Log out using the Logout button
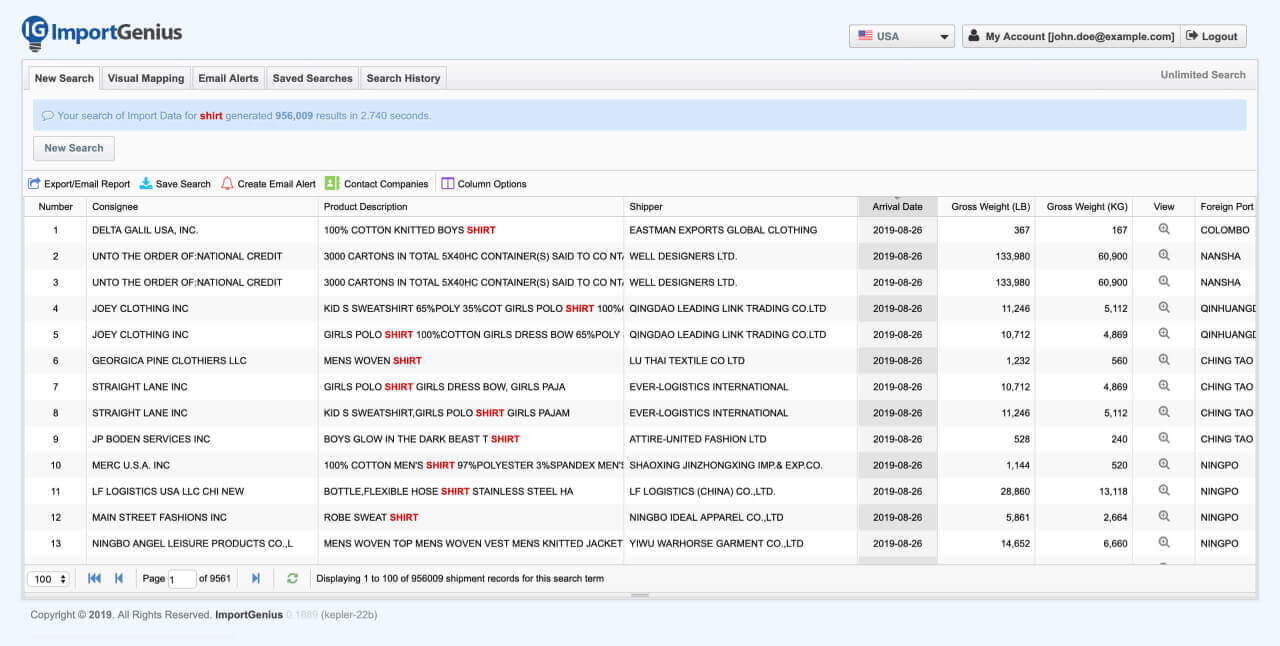The width and height of the screenshot is (1280, 646). 1212,36
